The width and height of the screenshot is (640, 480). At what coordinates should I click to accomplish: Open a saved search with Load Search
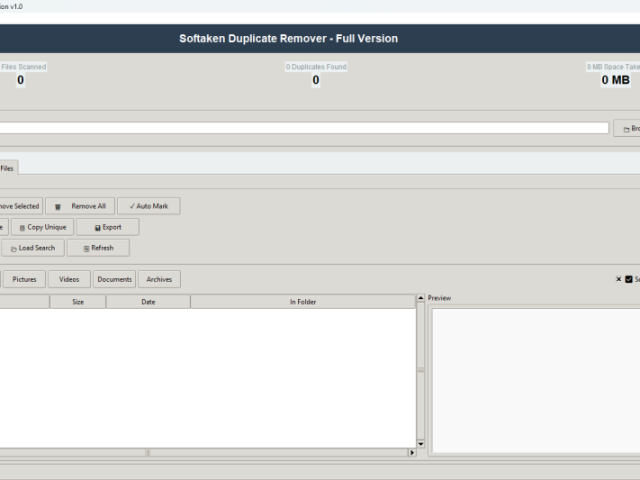click(x=33, y=248)
